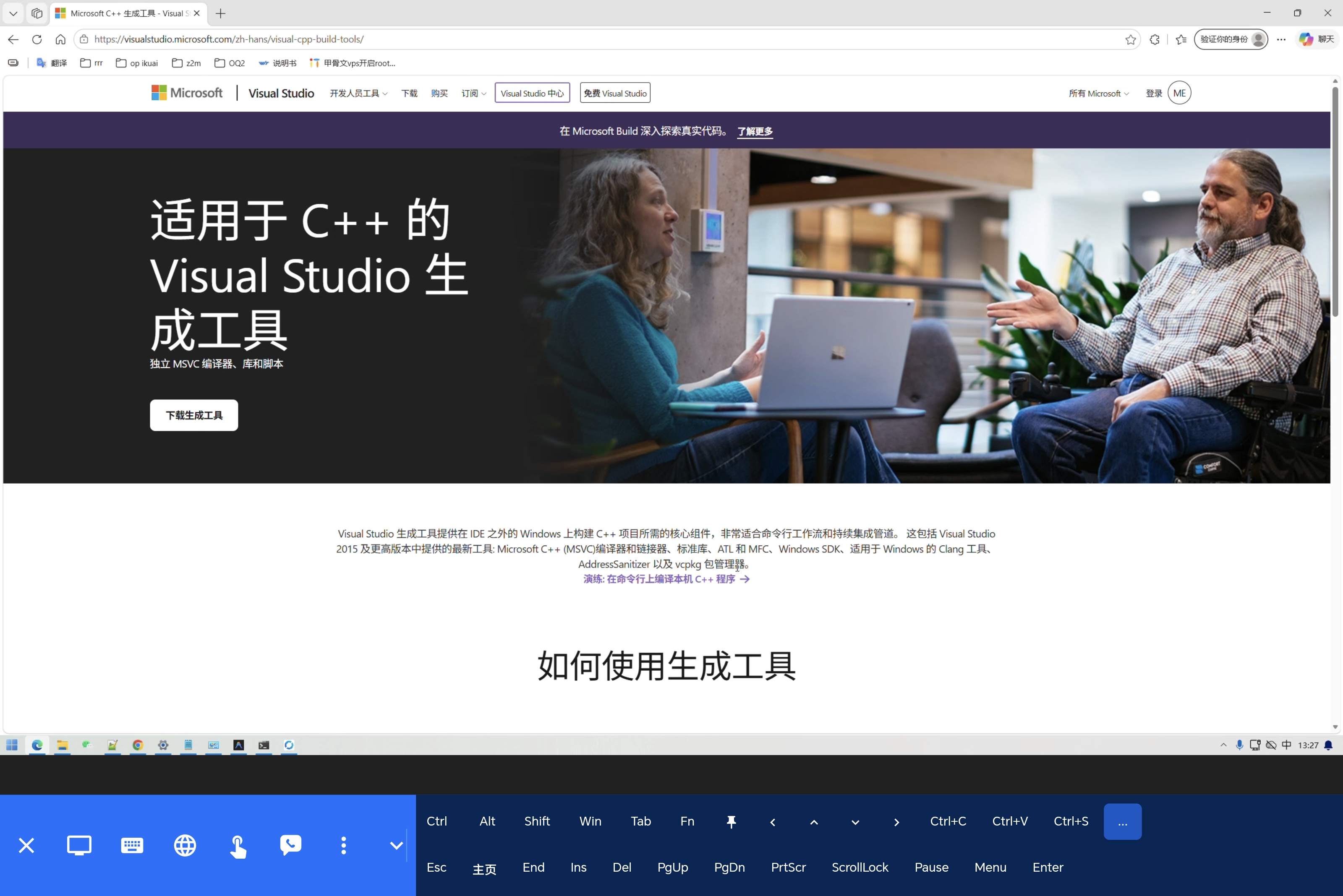This screenshot has width=1343, height=896.
Task: Switch to touch gesture mode icon
Action: [238, 846]
